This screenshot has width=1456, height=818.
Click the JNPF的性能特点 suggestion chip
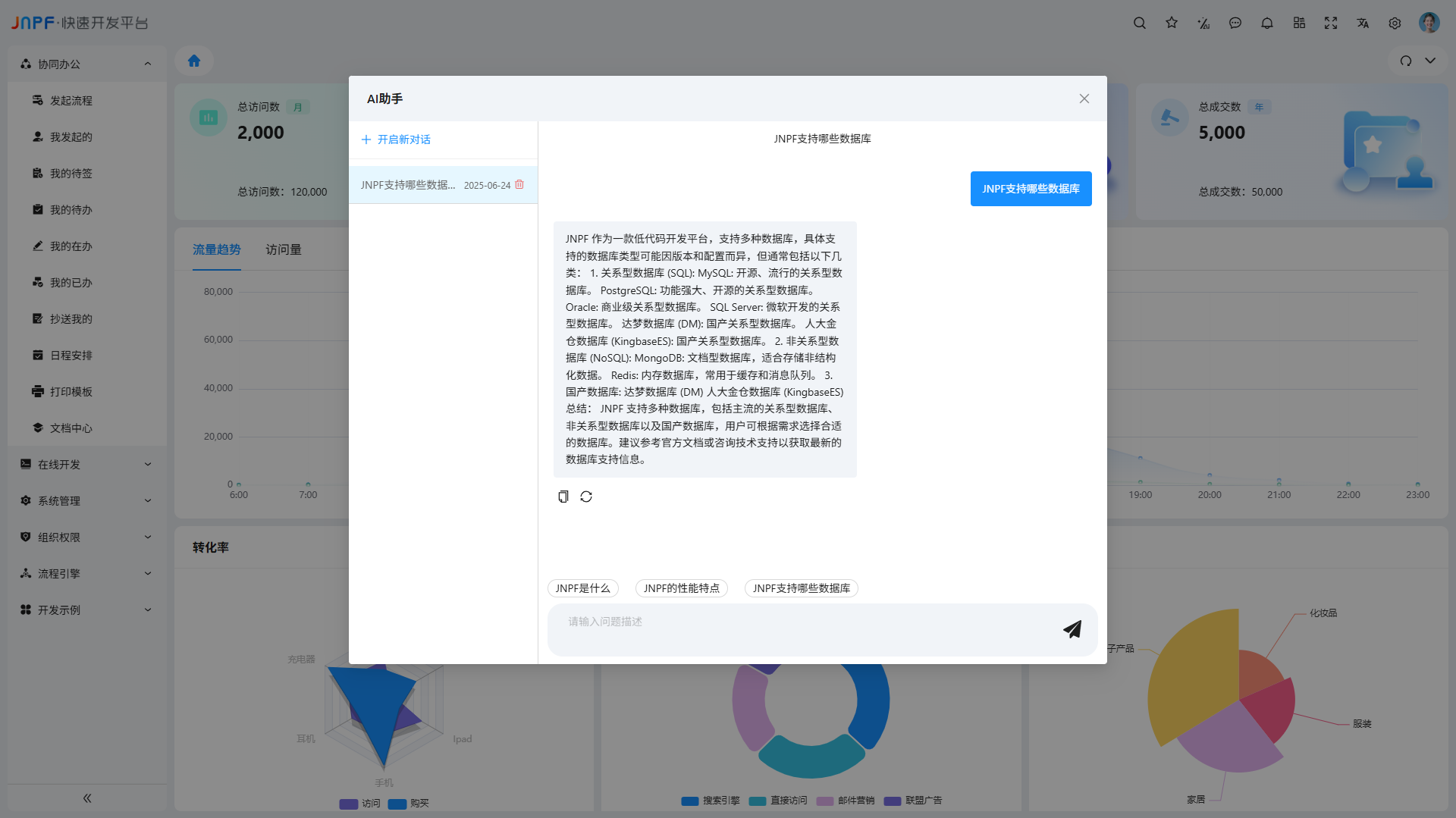pos(681,588)
